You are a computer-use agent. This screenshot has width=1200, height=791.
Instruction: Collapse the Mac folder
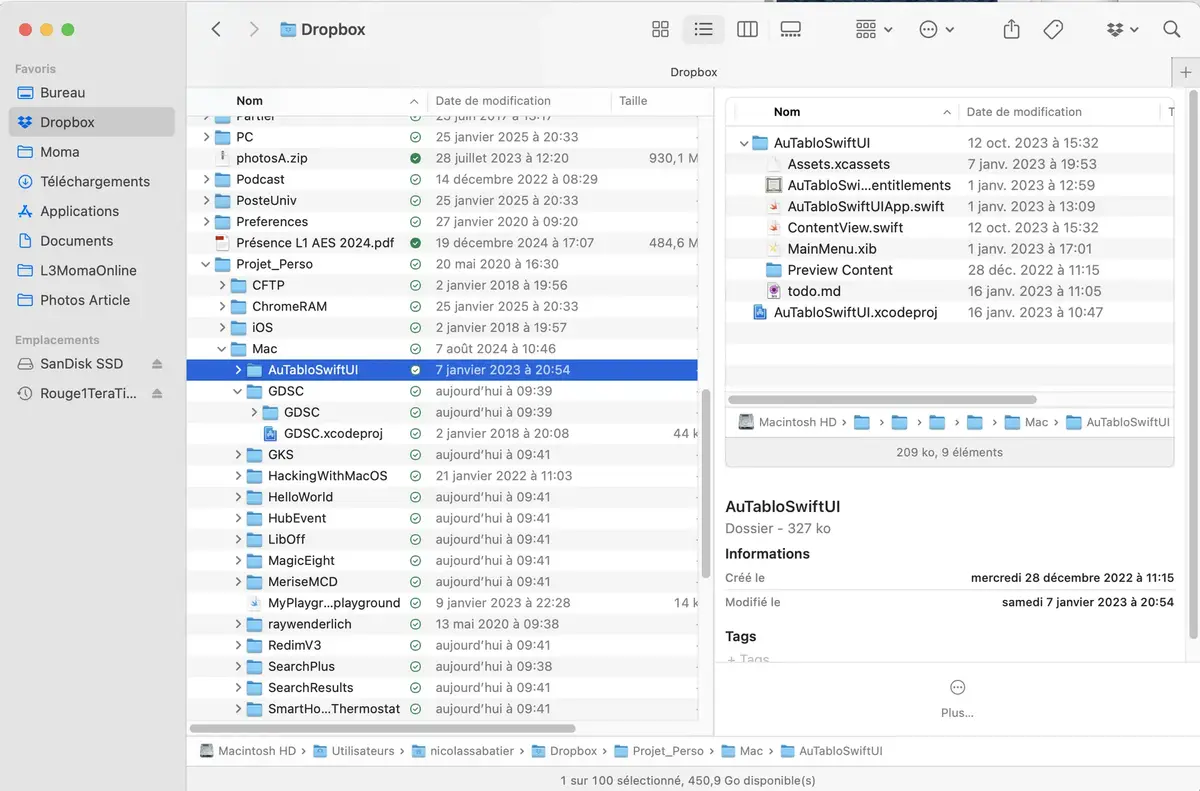[x=223, y=348]
